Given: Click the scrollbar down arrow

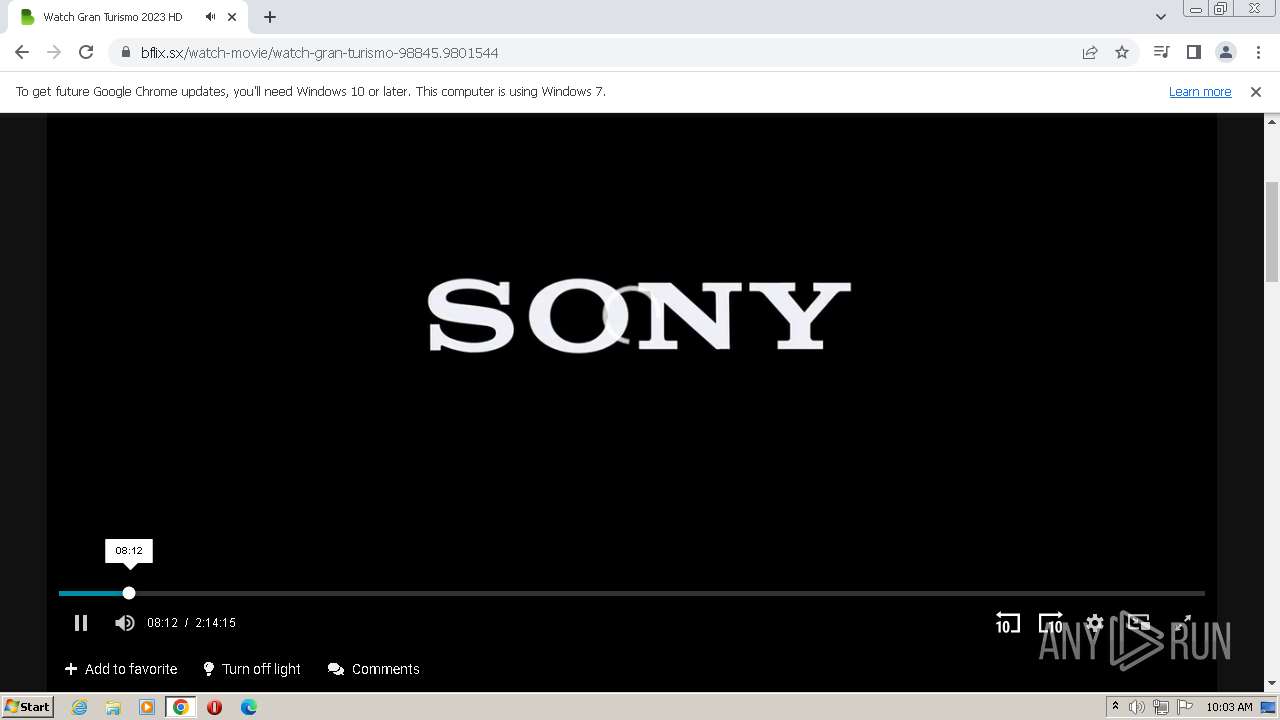Looking at the screenshot, I should point(1272,684).
